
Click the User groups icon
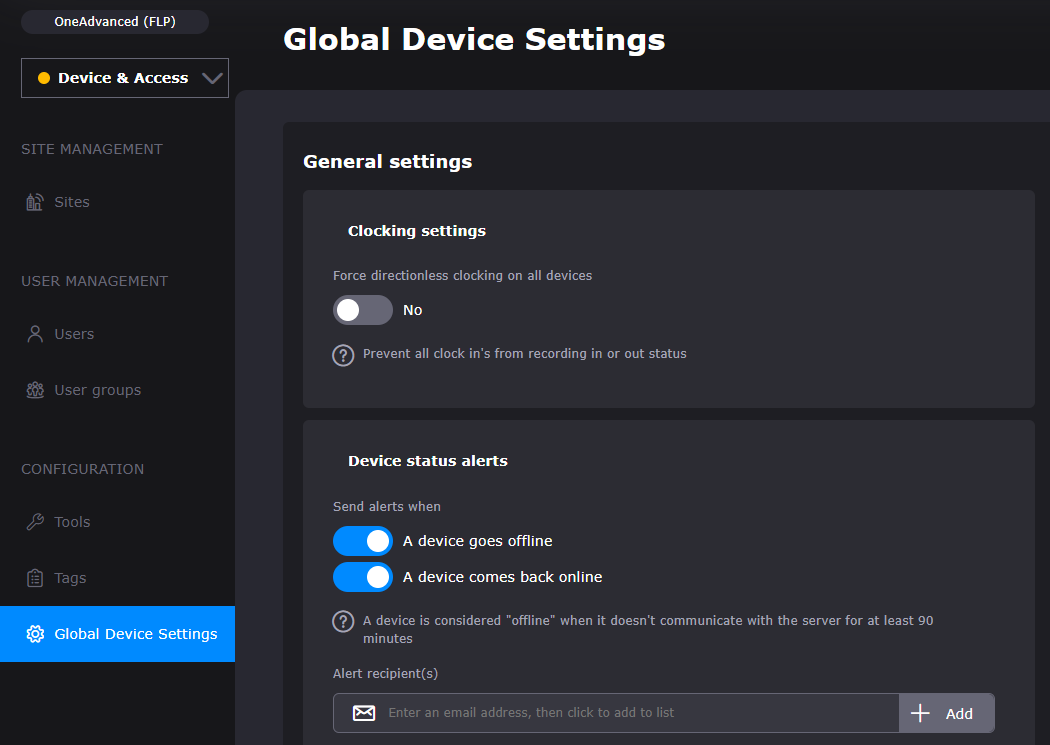35,390
